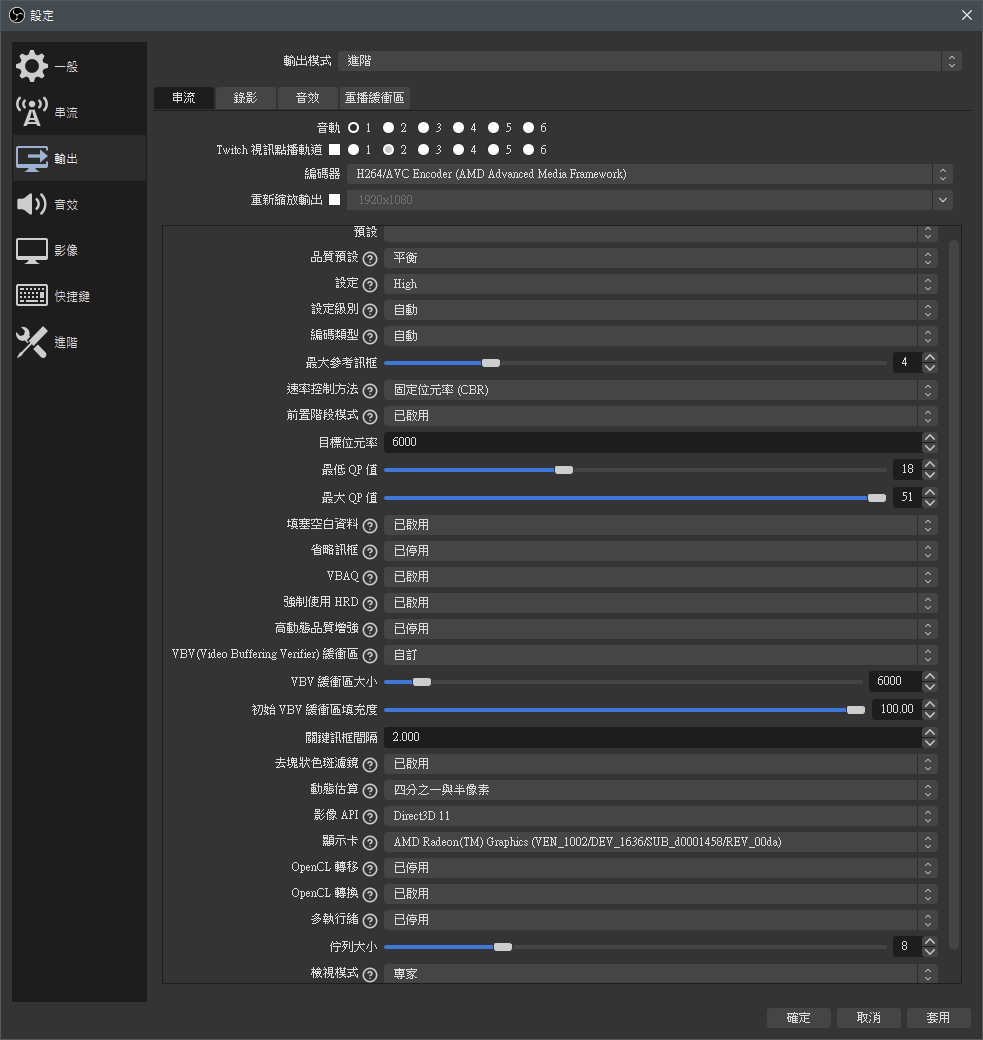Image resolution: width=983 pixels, height=1040 pixels.
Task: Click the encoder settings vertical scrollbar
Action: 954,595
